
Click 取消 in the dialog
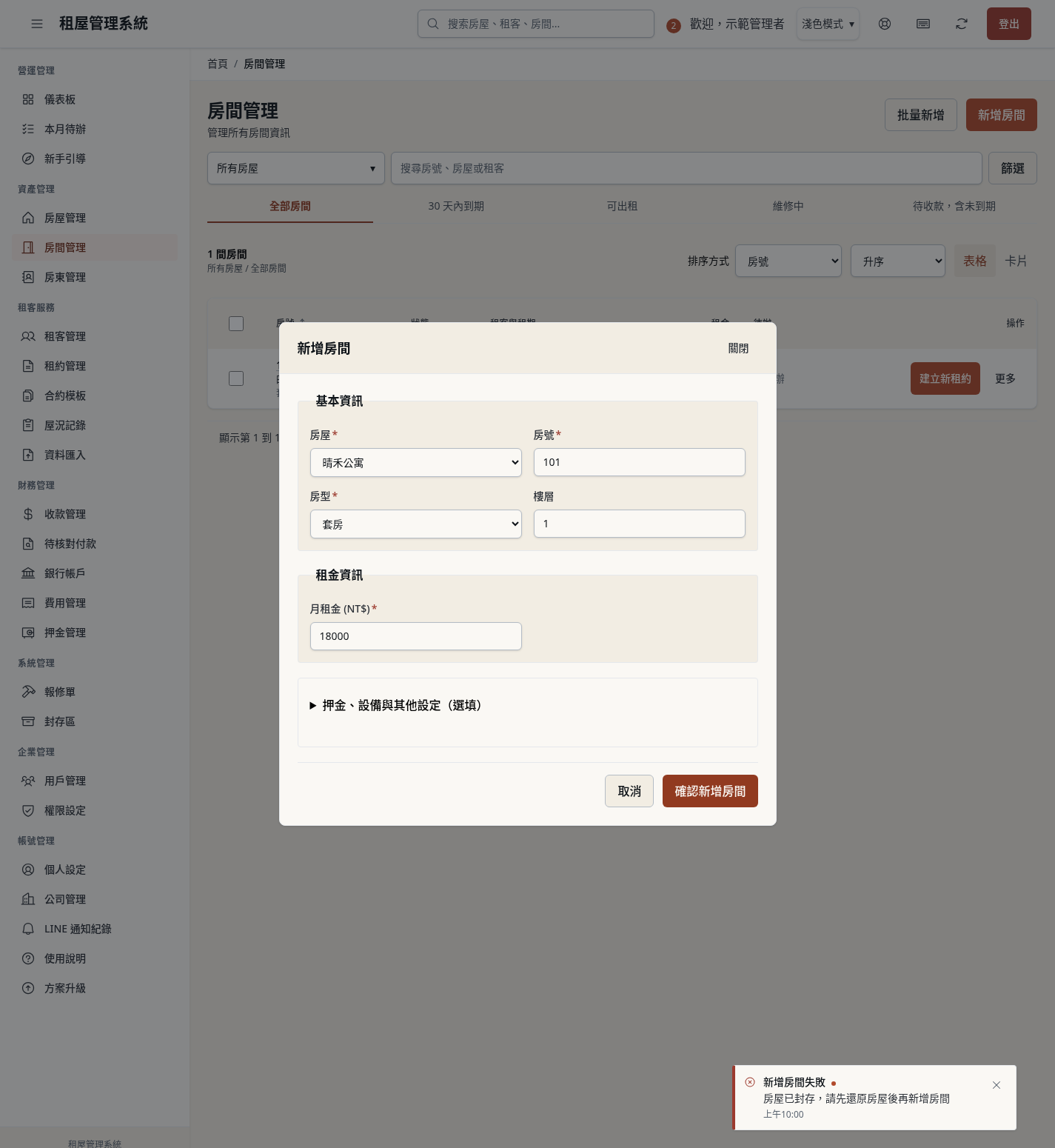click(629, 791)
